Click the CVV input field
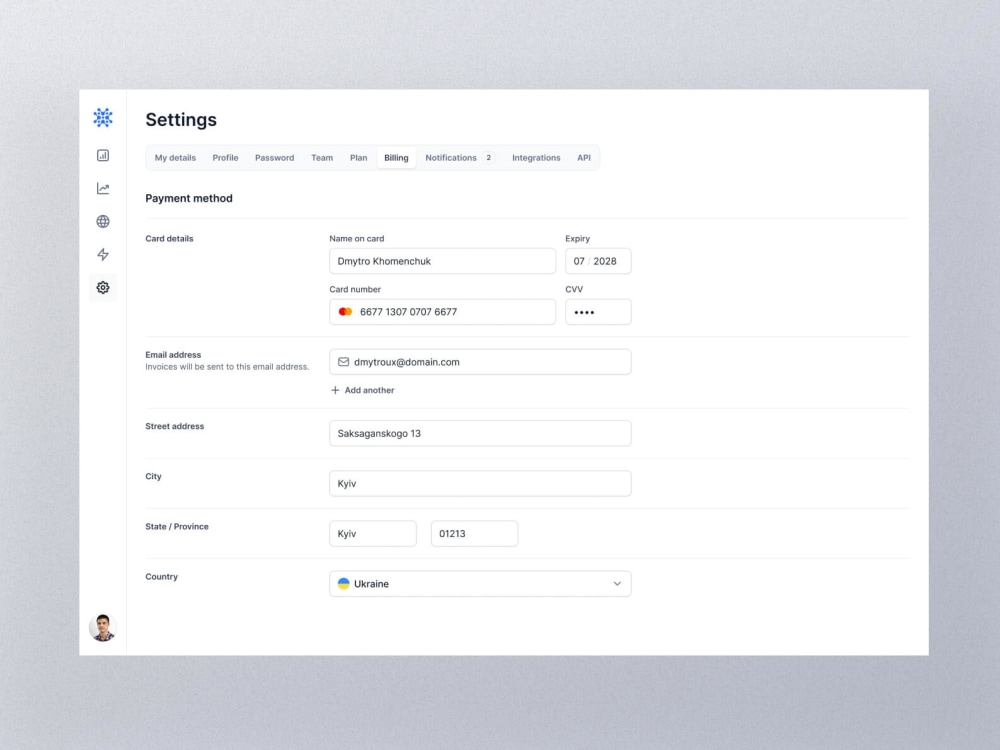1000x750 pixels. [598, 311]
